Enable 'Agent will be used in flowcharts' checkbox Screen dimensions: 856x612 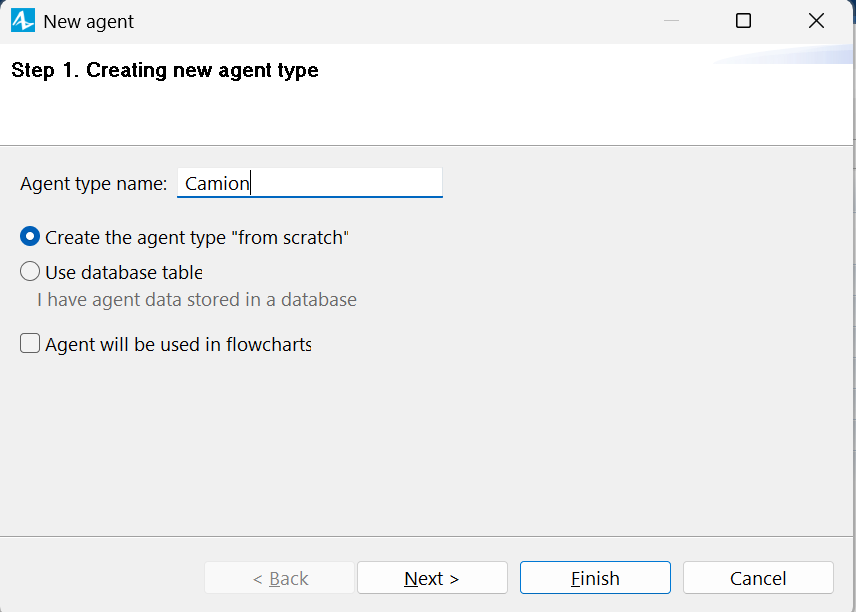(x=30, y=344)
